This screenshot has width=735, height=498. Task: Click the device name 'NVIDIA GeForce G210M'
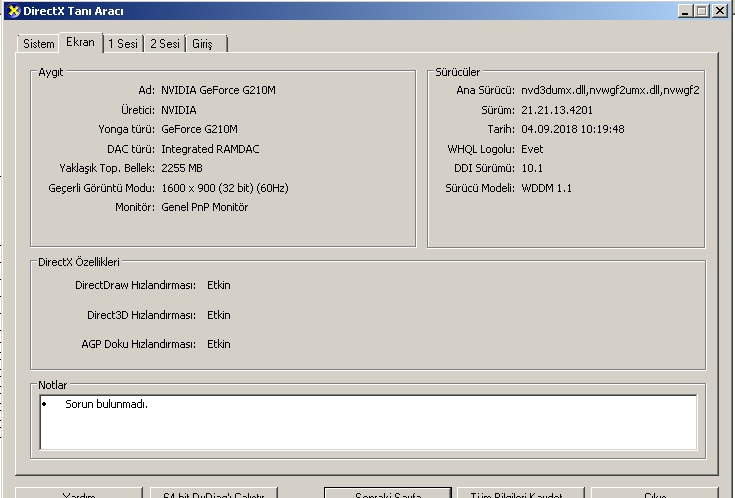coord(218,90)
